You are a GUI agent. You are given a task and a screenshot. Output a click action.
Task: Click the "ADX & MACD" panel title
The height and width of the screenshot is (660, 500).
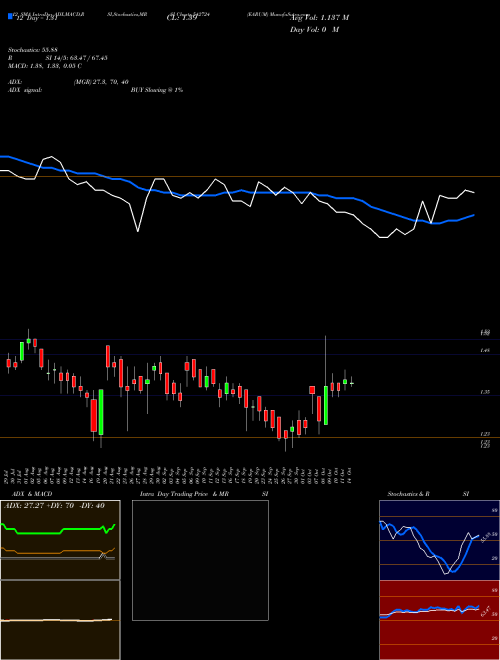[32, 494]
